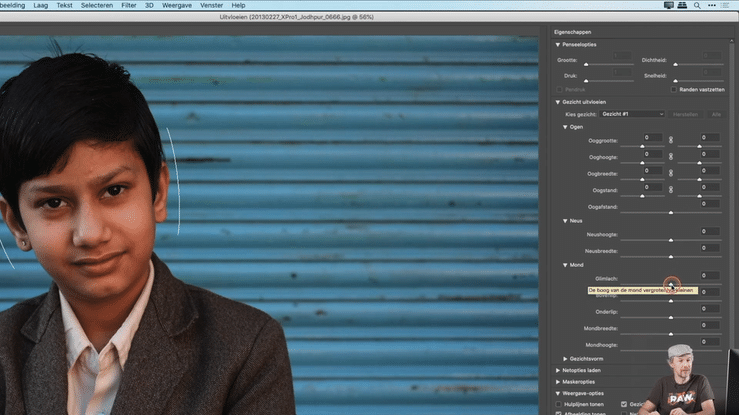Click the Snelheid slider handle
This screenshot has width=739, height=415.
tap(675, 81)
